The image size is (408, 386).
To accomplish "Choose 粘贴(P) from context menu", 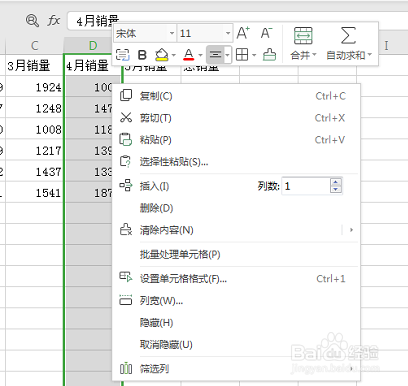I will click(x=236, y=140).
